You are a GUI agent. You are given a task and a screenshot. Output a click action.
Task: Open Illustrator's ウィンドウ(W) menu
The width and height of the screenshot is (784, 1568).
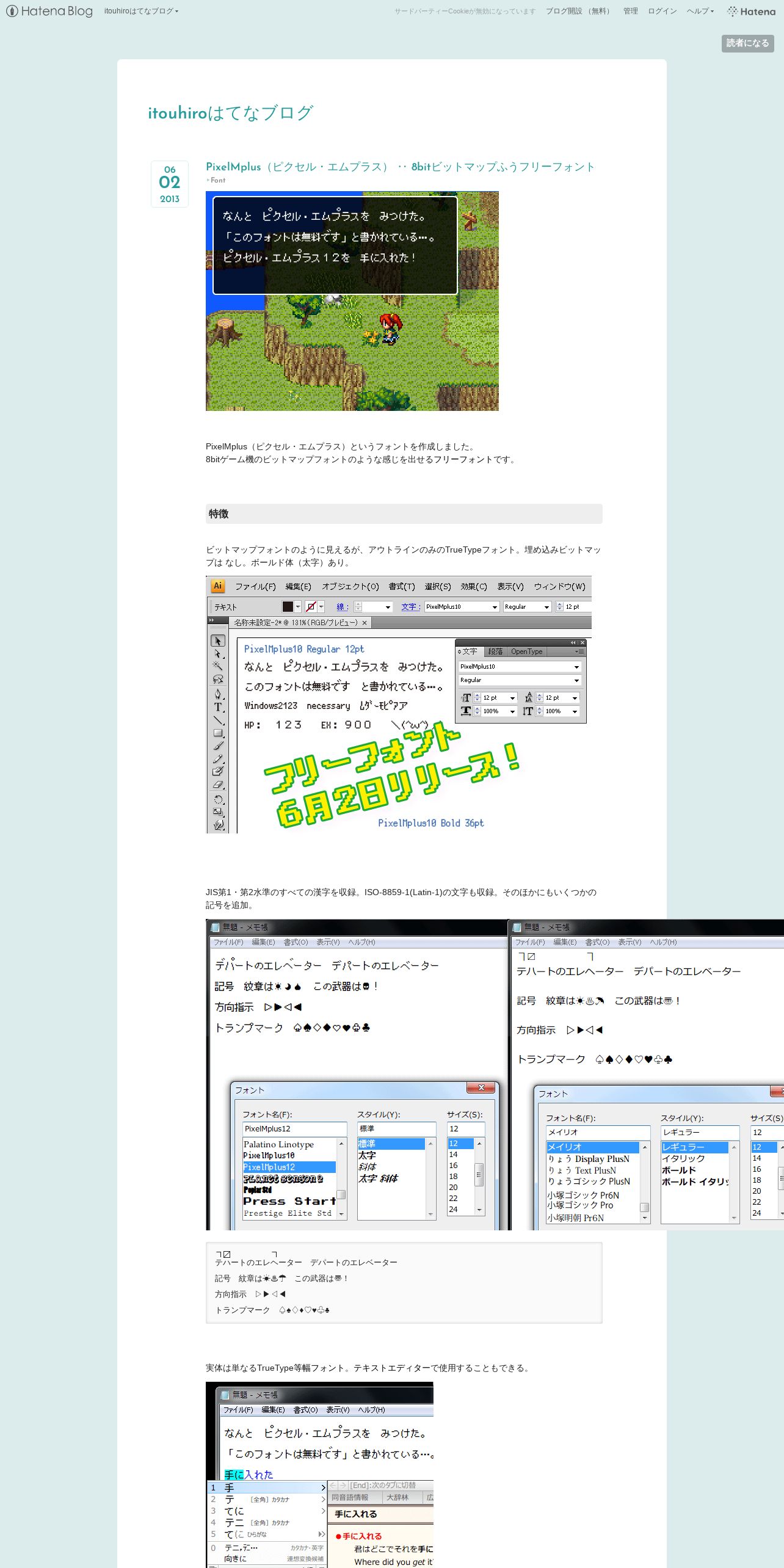[x=560, y=586]
